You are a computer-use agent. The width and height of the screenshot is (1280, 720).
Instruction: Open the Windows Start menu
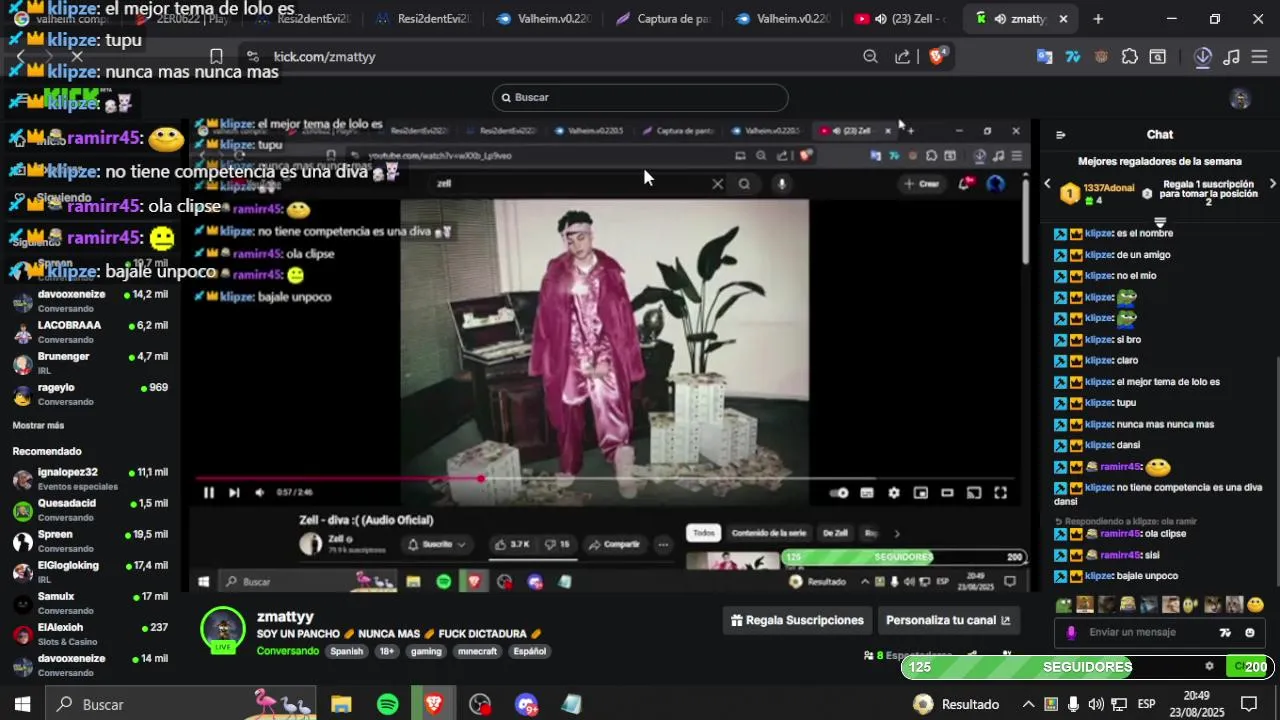pyautogui.click(x=22, y=704)
